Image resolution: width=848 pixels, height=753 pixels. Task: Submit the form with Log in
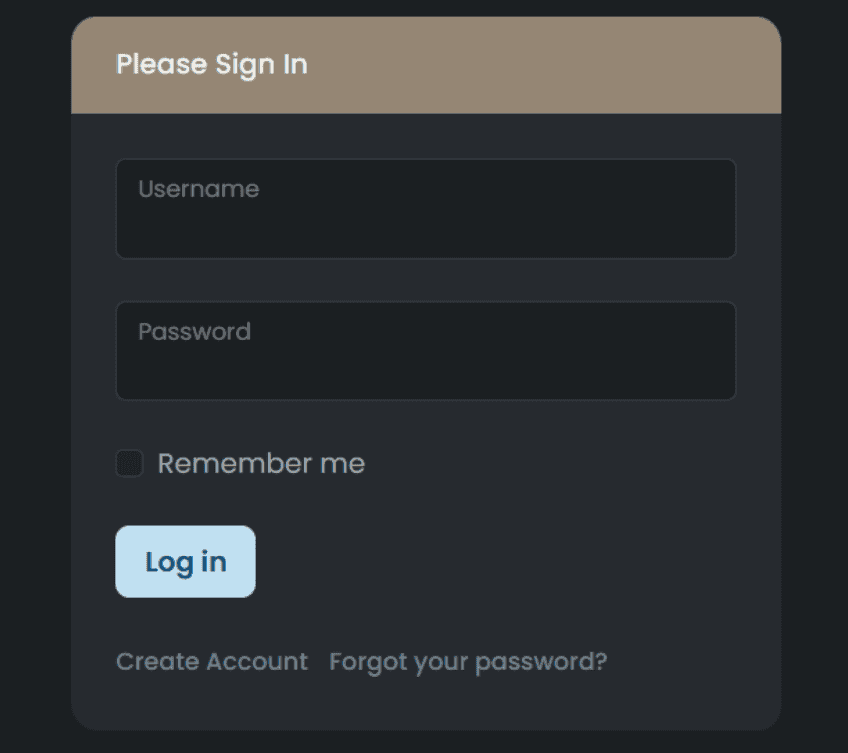click(186, 562)
